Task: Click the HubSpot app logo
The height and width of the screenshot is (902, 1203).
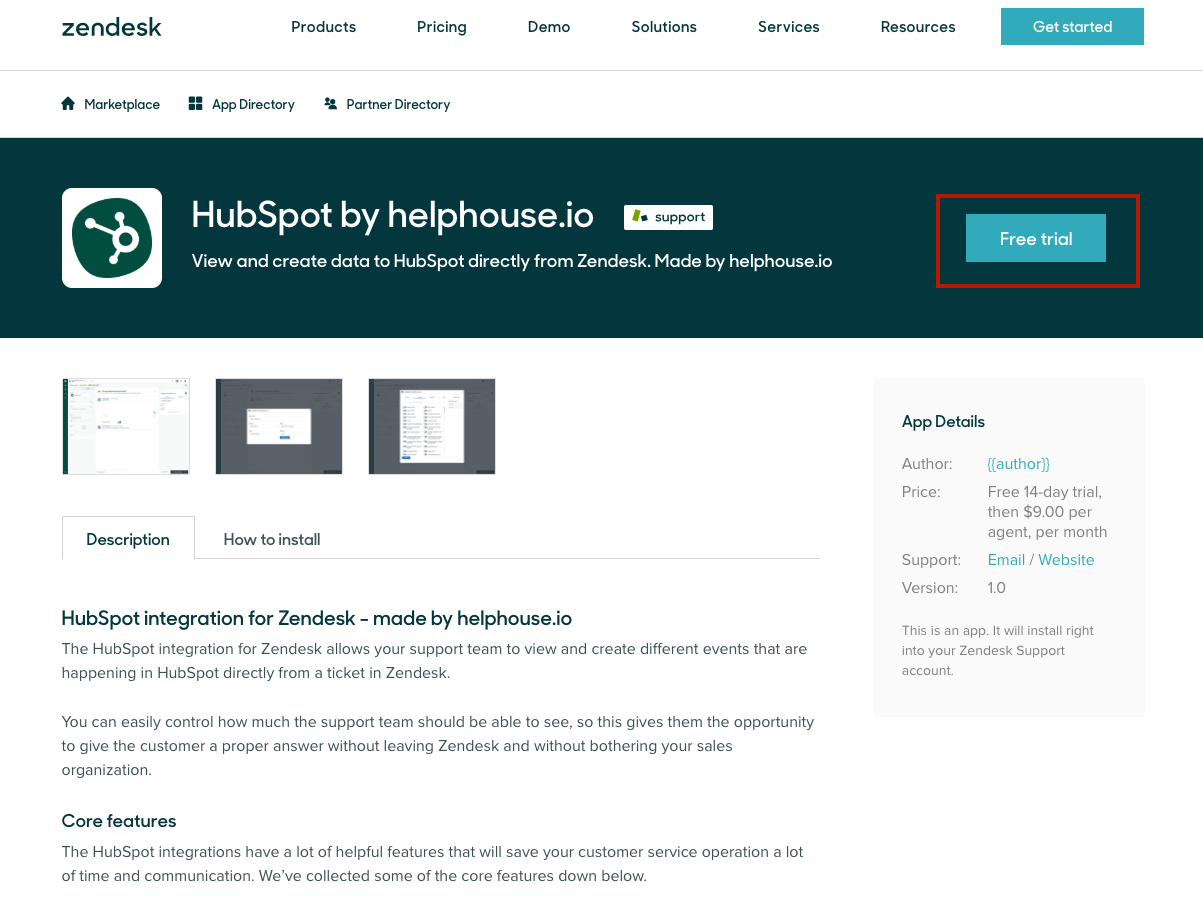Action: coord(112,238)
